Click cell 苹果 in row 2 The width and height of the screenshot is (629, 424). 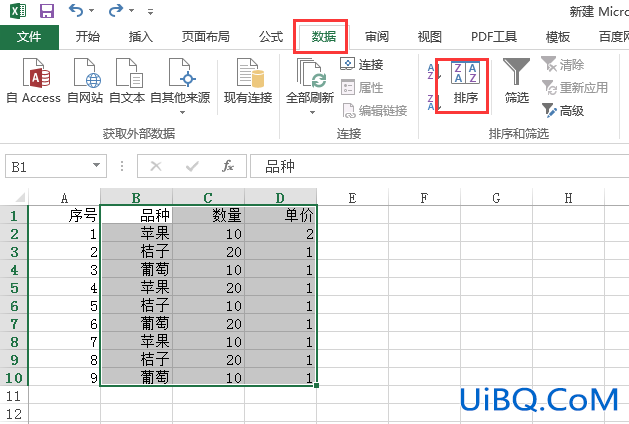pos(136,233)
